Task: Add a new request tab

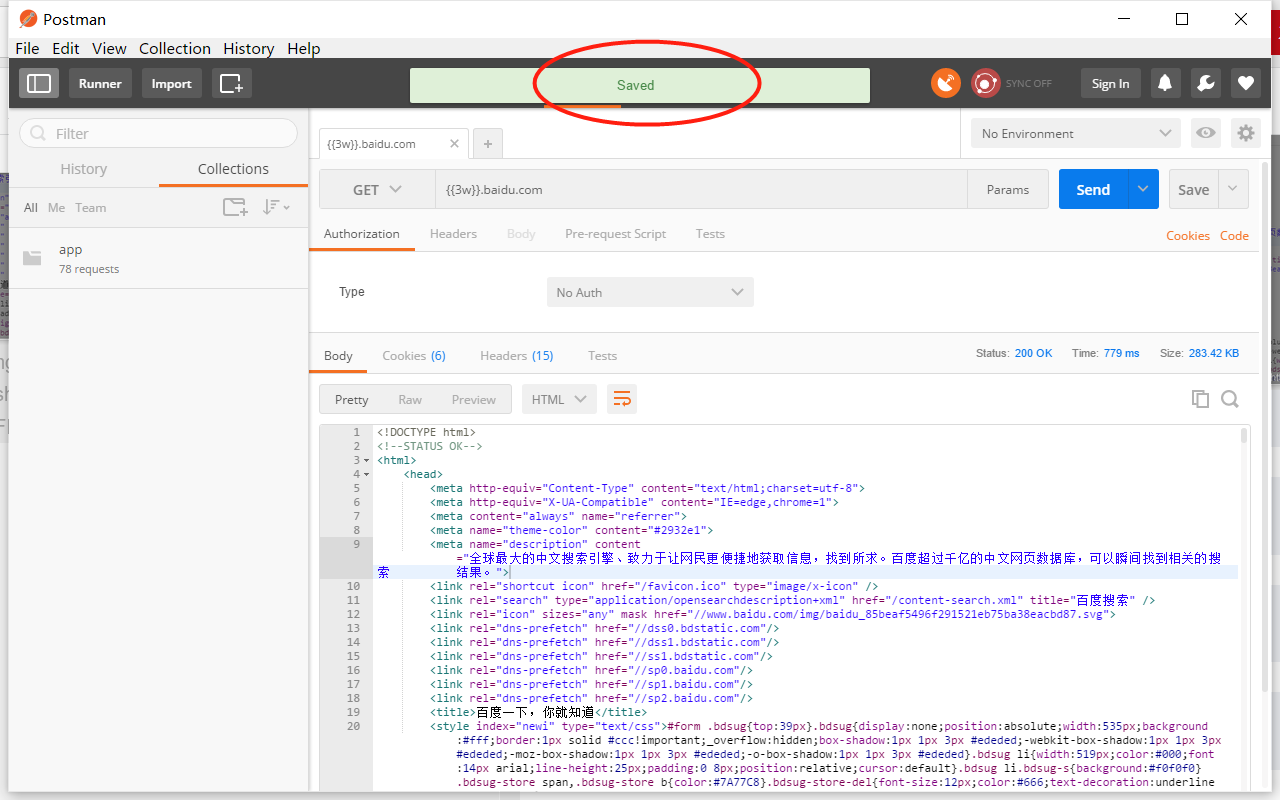Action: 488,144
